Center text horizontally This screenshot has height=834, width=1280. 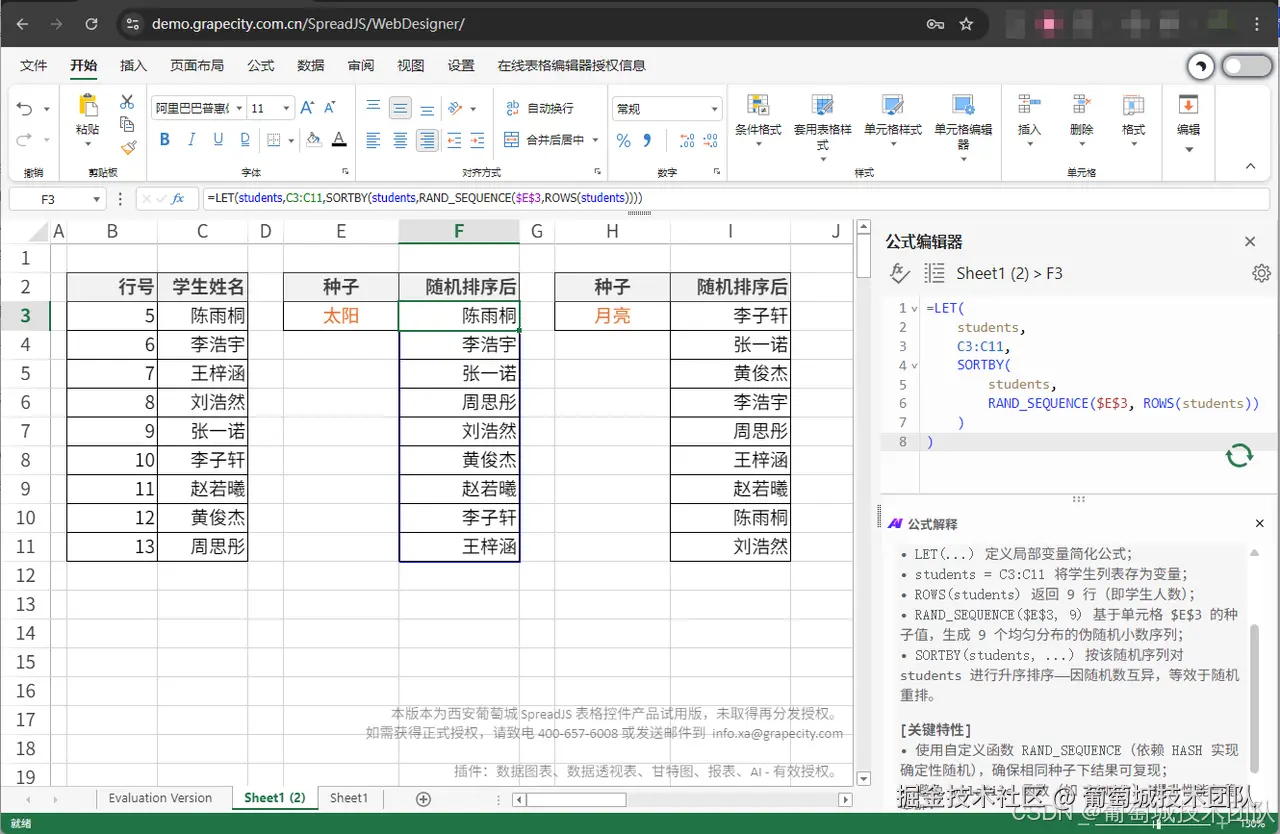[400, 140]
